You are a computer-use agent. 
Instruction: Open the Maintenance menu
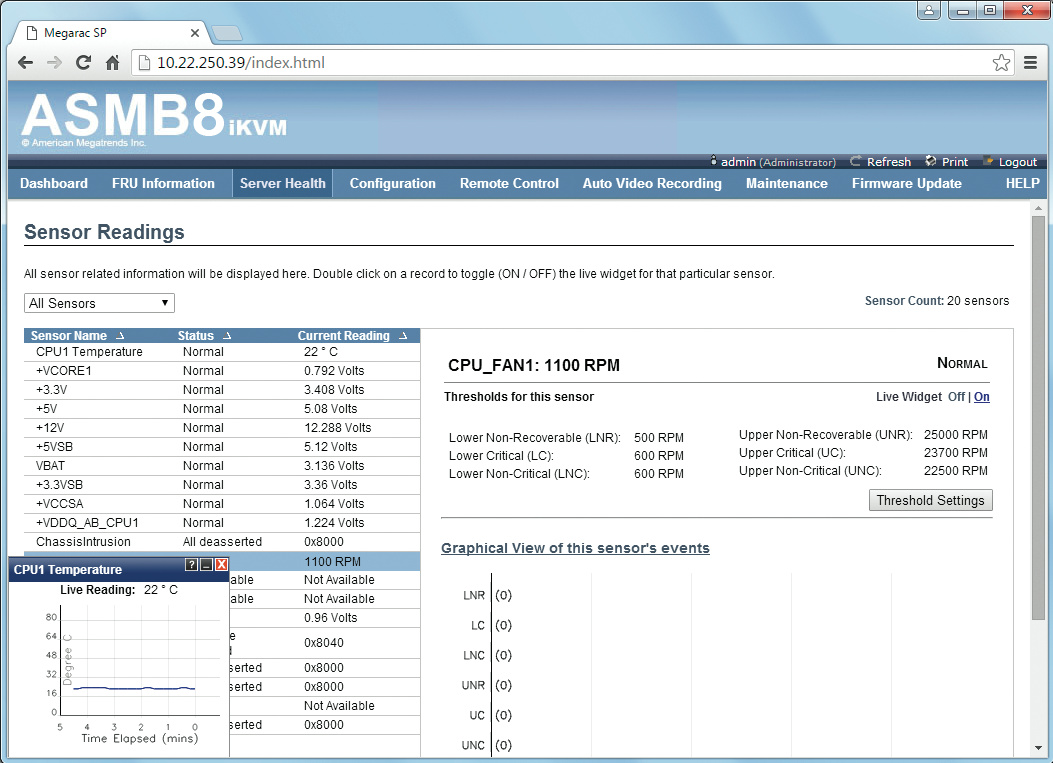[787, 183]
